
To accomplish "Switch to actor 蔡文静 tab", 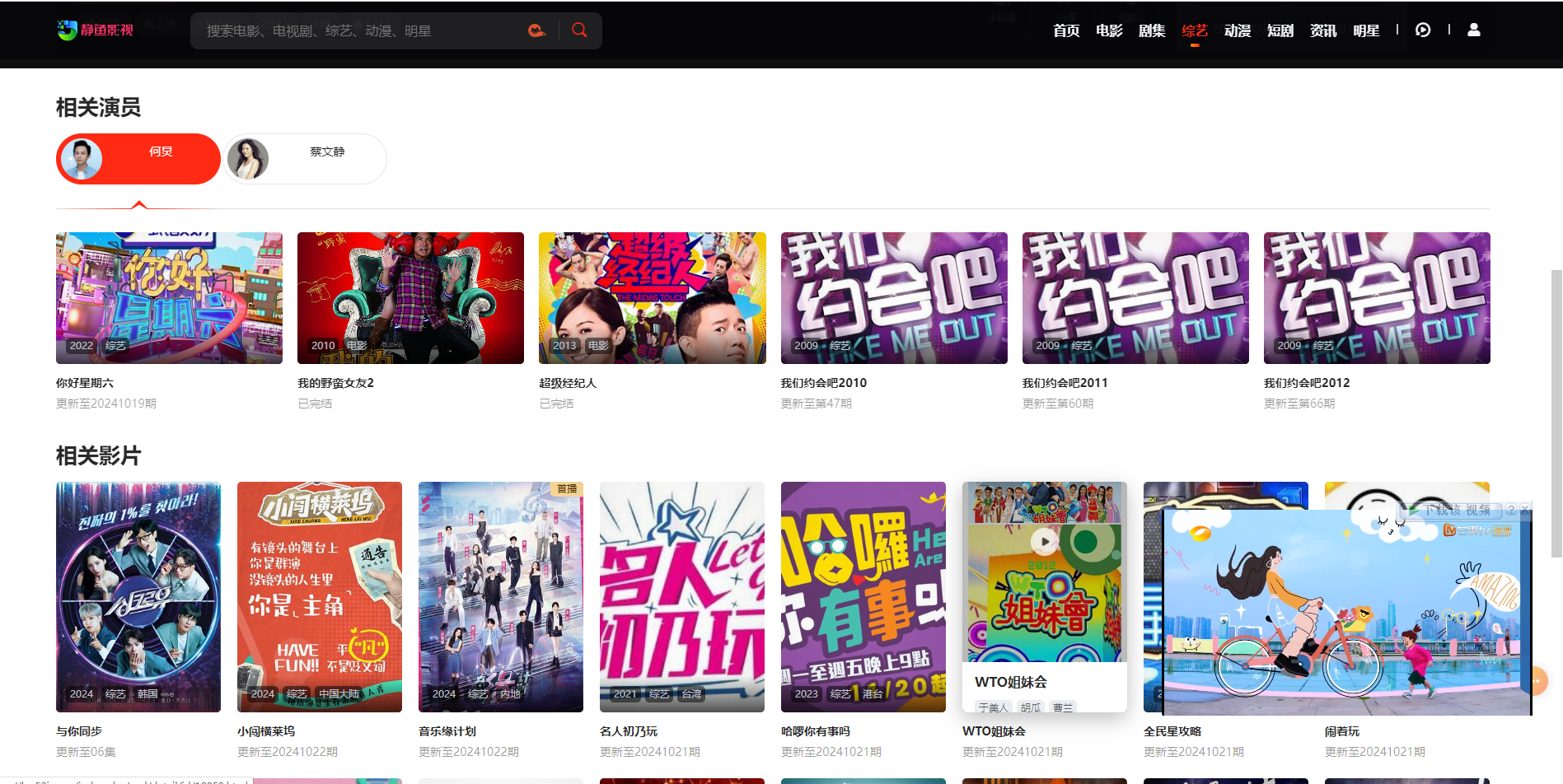I will coord(305,159).
